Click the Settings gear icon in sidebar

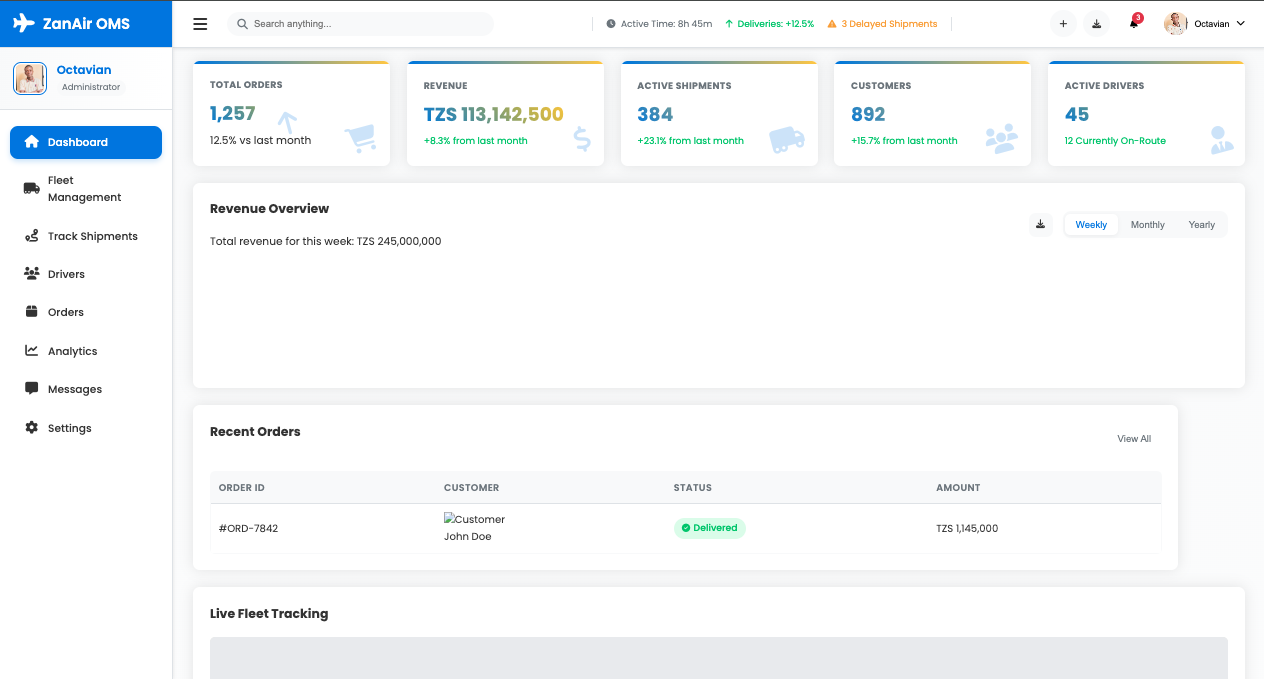tap(31, 428)
